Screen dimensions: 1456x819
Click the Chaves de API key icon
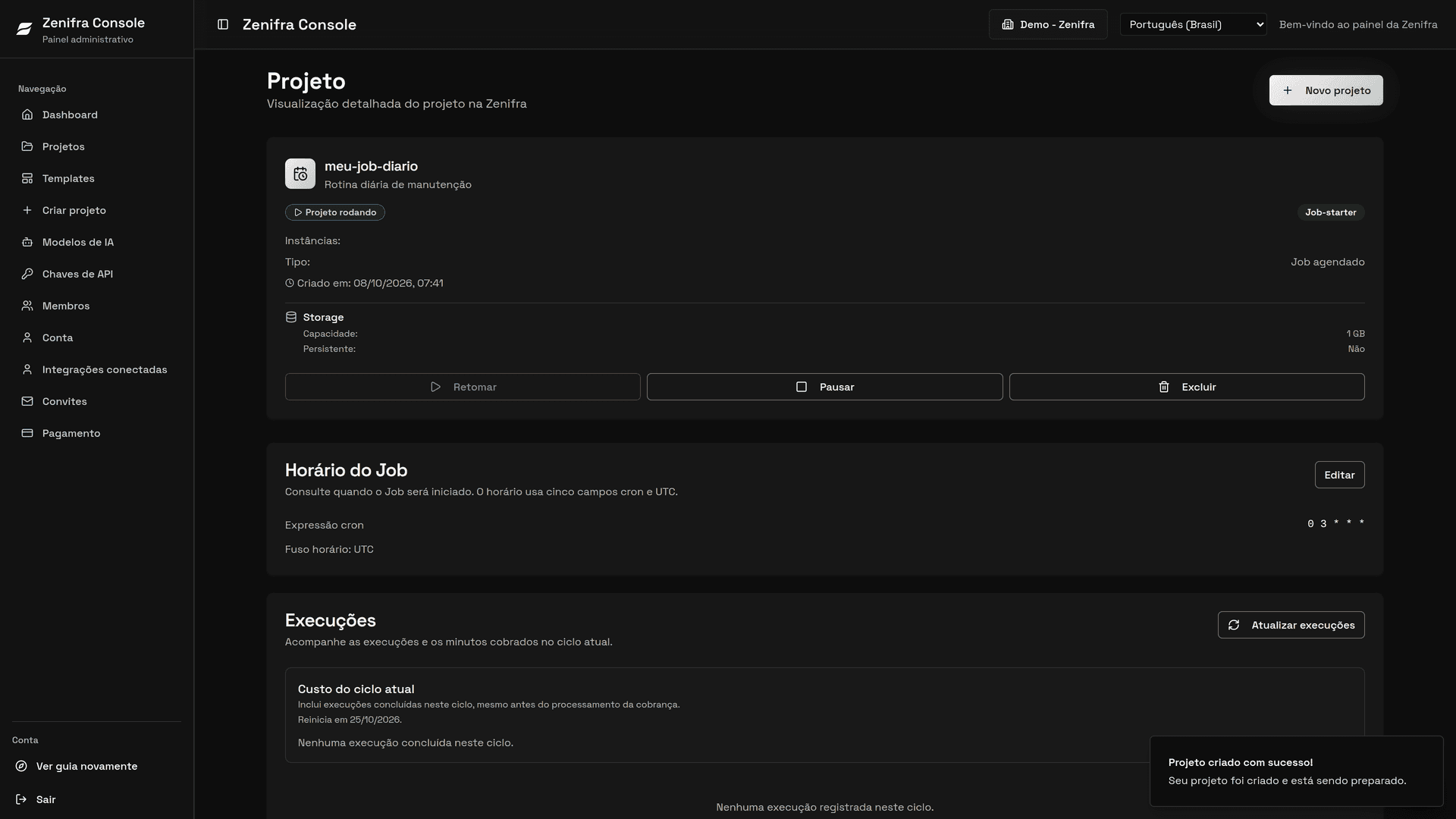coord(27,274)
